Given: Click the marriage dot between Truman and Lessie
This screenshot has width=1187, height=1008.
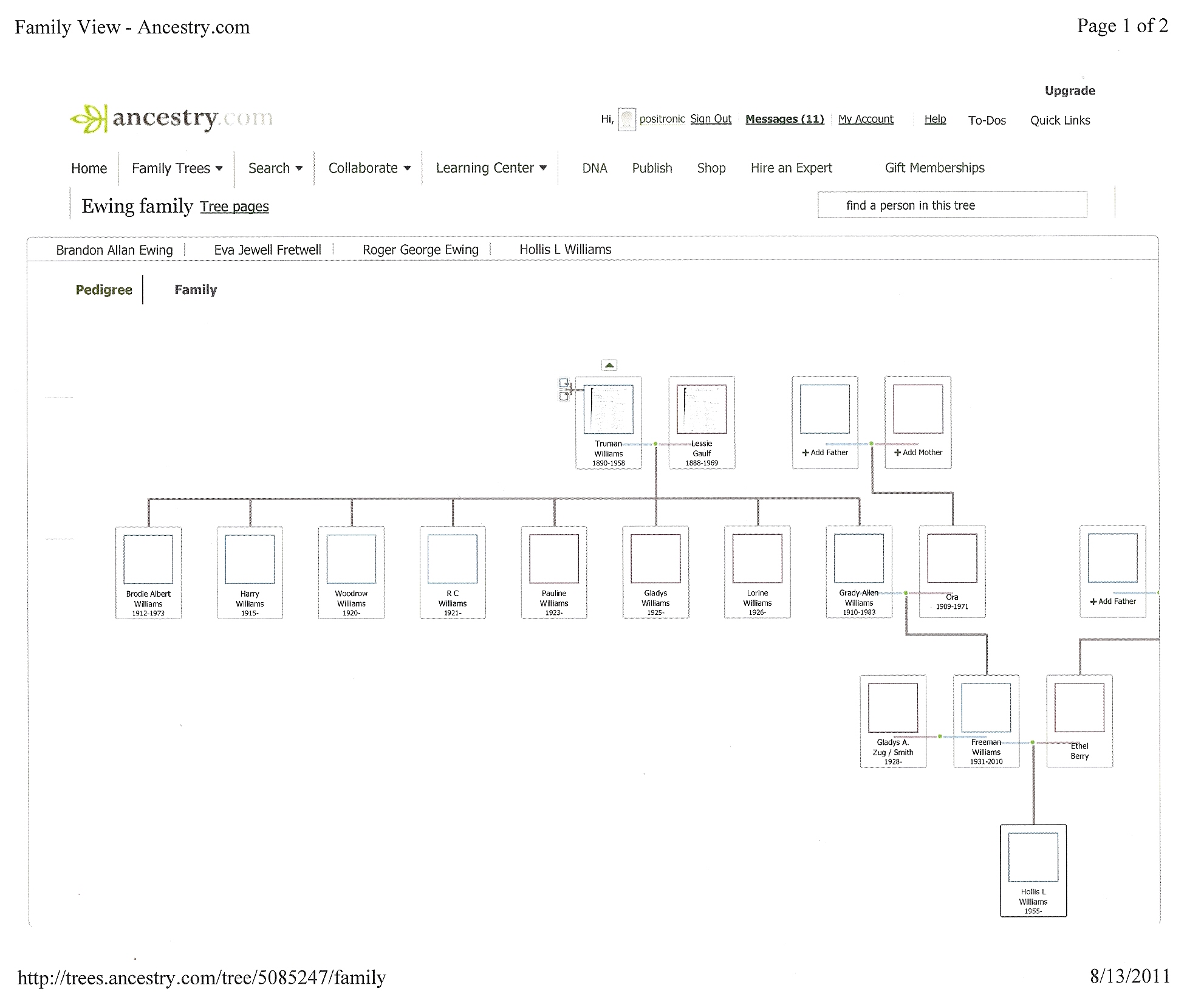Looking at the screenshot, I should click(x=655, y=444).
